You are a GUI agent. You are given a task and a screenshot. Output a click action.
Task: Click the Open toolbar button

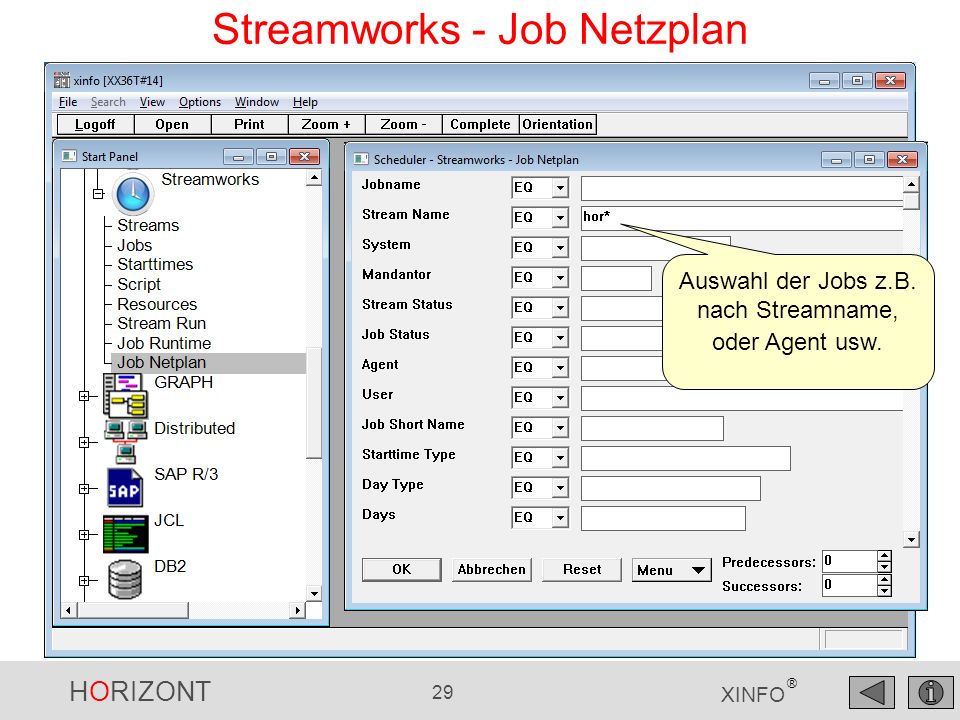pos(172,124)
